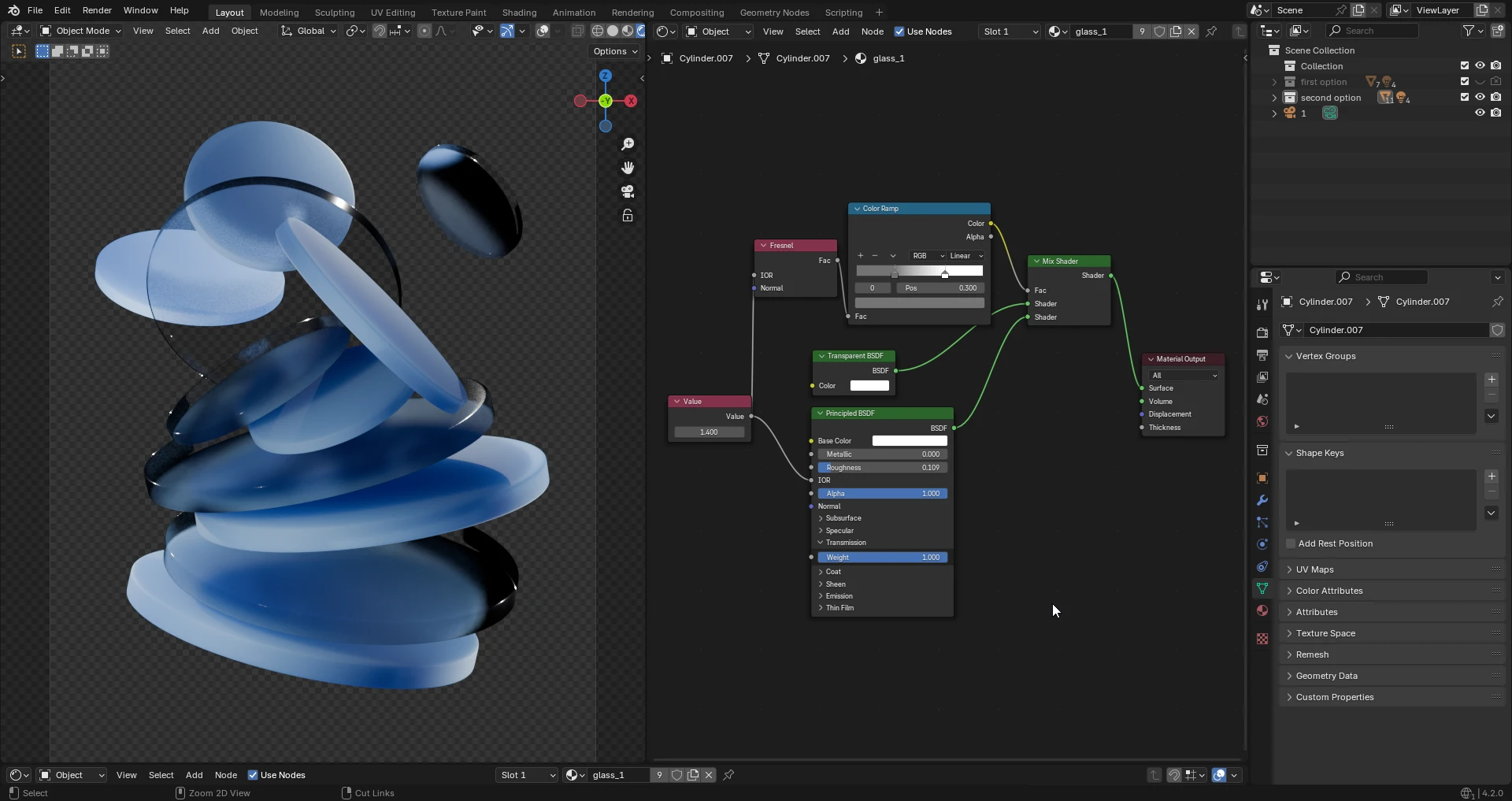
Task: Open the Linear interpolation dropdown in Color Ramp
Action: [966, 256]
